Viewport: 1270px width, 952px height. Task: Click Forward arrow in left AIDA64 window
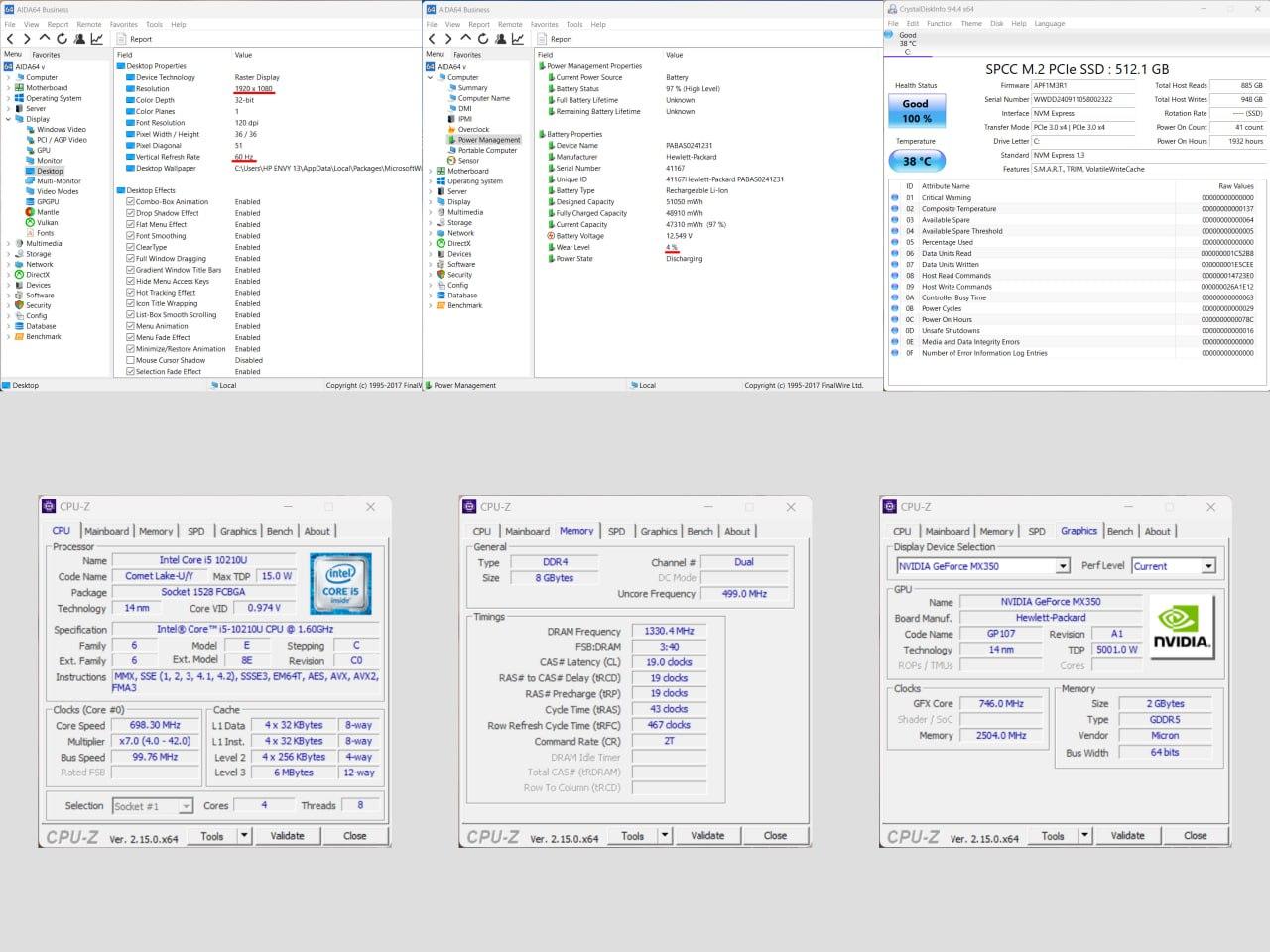27,39
